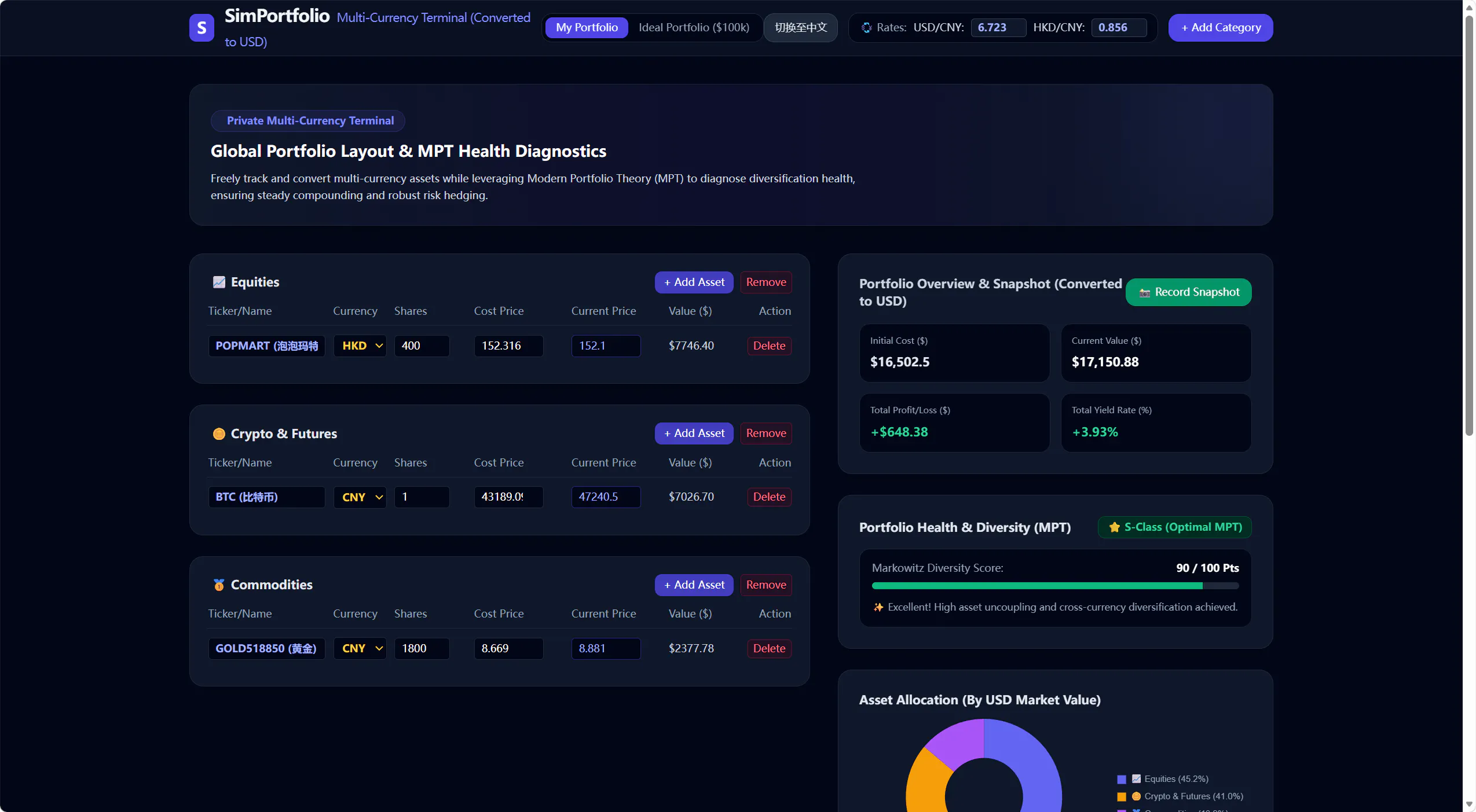Click the SimPortfolio S logo icon

pyautogui.click(x=202, y=28)
